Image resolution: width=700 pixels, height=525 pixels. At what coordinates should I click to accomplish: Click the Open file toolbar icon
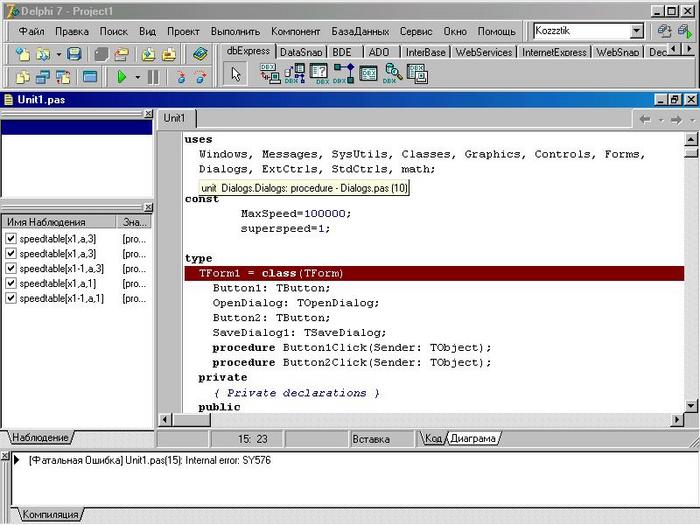43,54
